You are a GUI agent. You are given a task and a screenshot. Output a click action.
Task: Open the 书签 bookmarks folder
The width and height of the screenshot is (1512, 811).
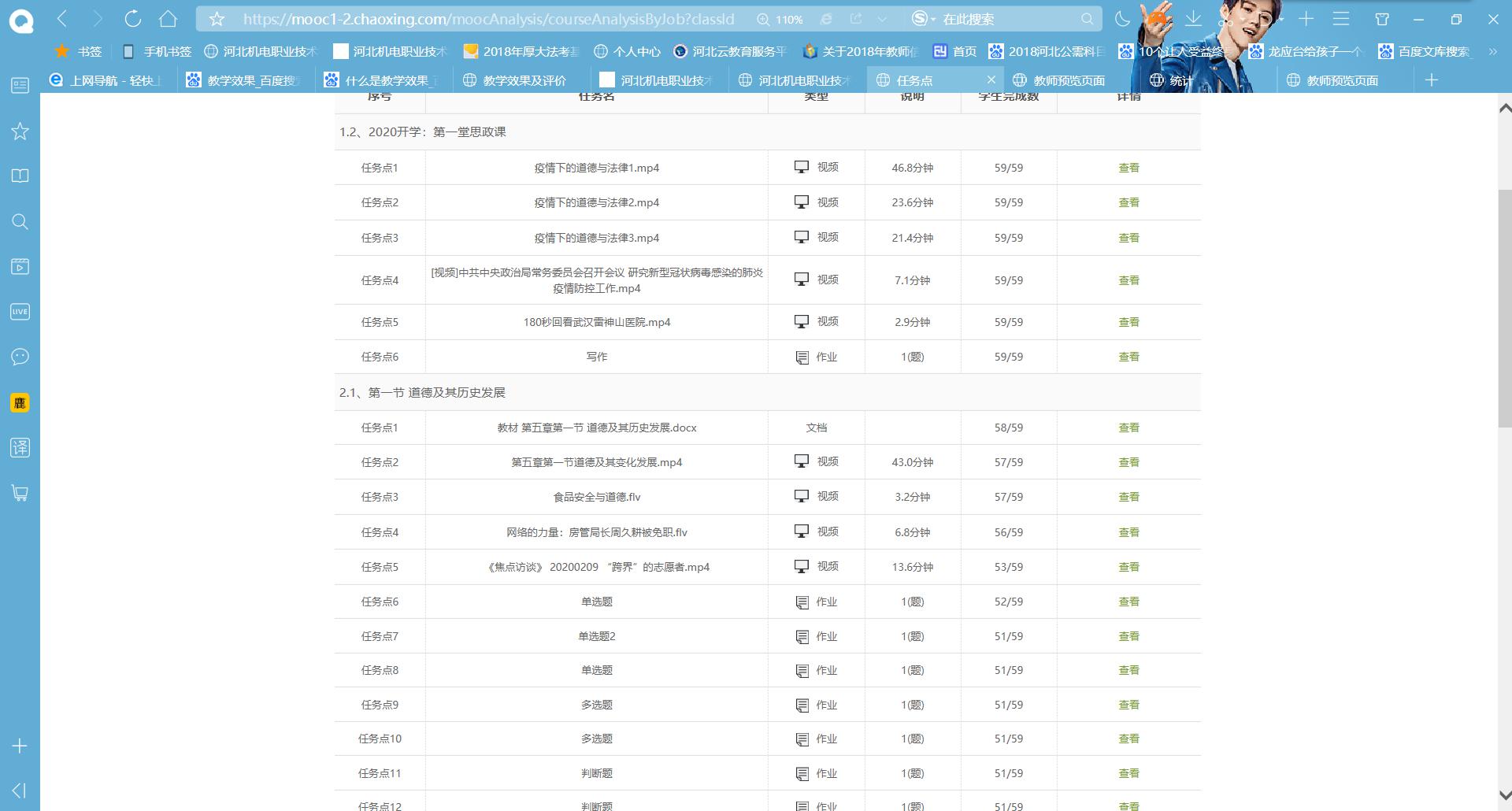79,51
